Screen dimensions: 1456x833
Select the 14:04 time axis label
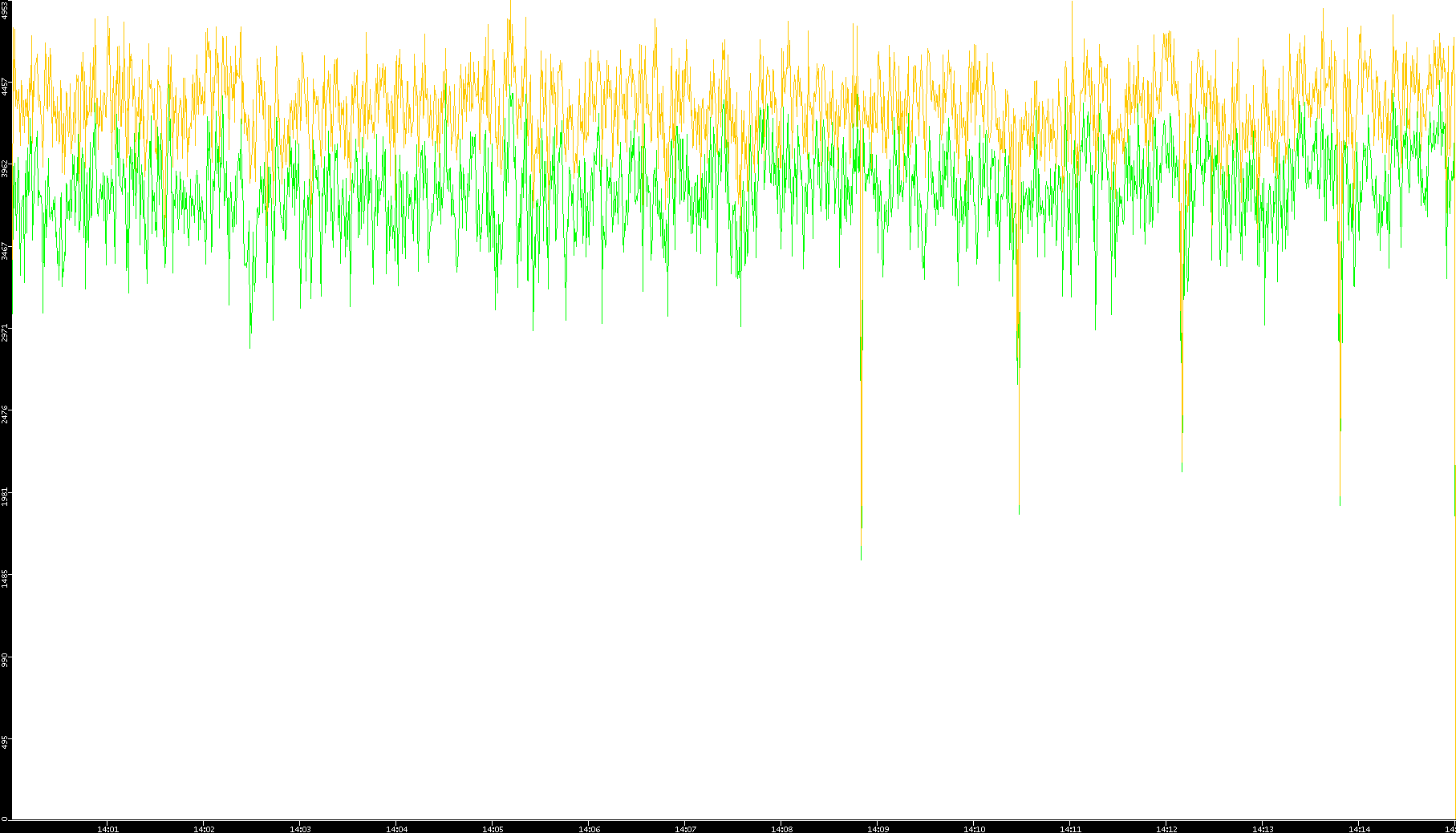[x=396, y=829]
